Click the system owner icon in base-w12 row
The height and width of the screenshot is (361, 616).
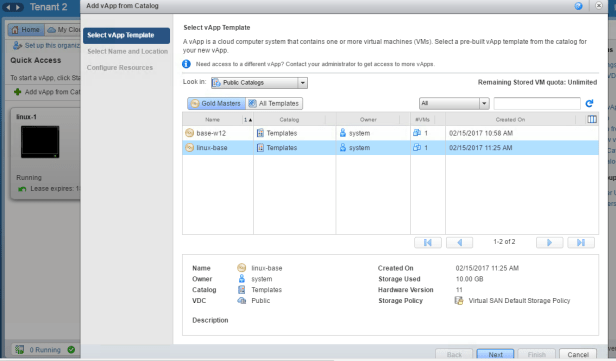343,133
